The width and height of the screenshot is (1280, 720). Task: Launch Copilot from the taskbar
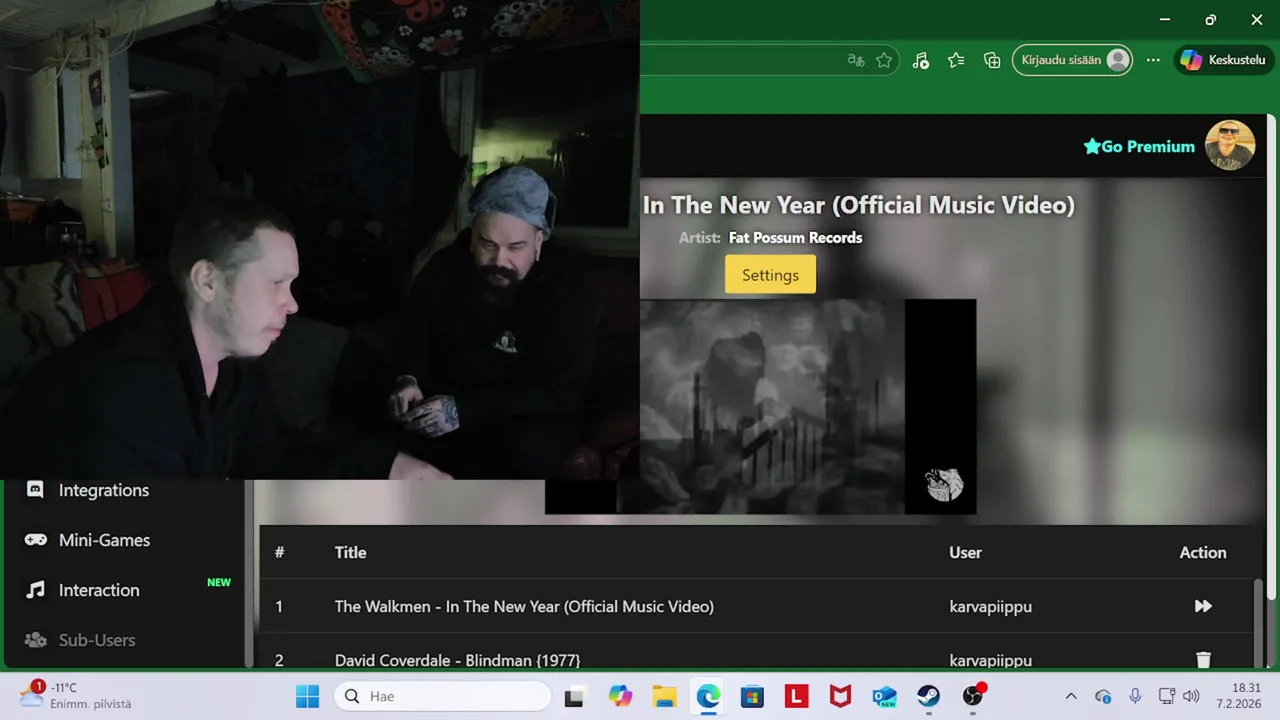point(620,696)
